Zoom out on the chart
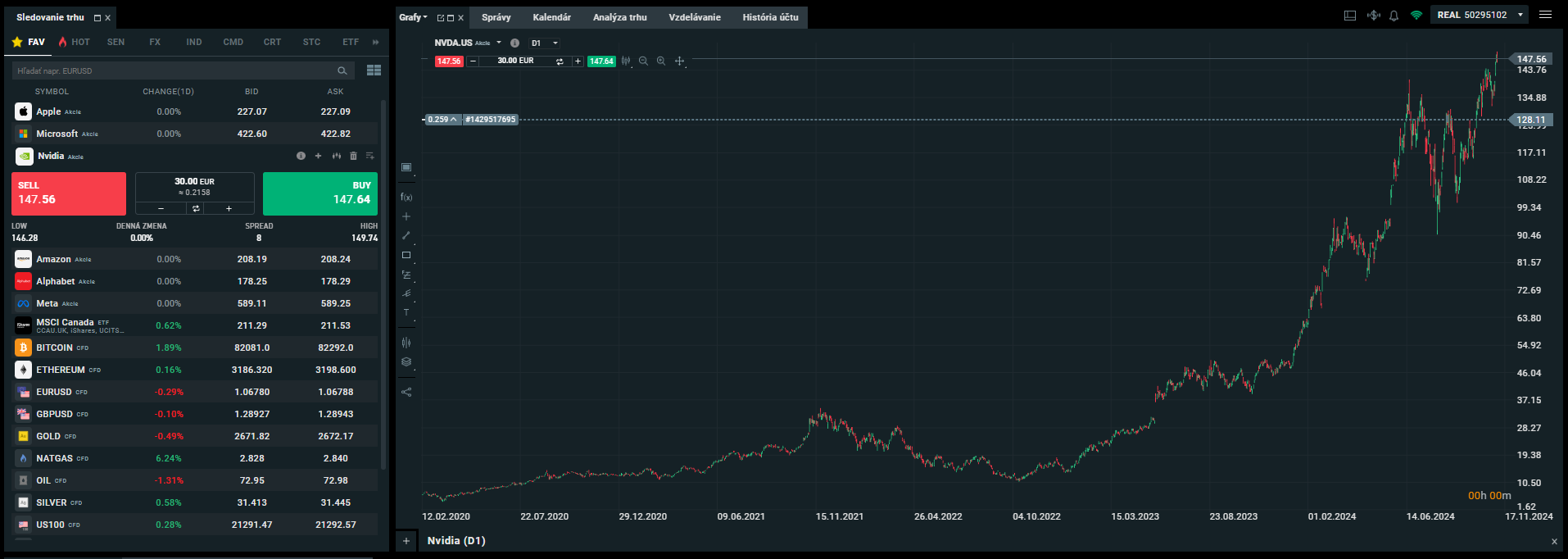Screen dimensions: 1568x559 (x=643, y=61)
